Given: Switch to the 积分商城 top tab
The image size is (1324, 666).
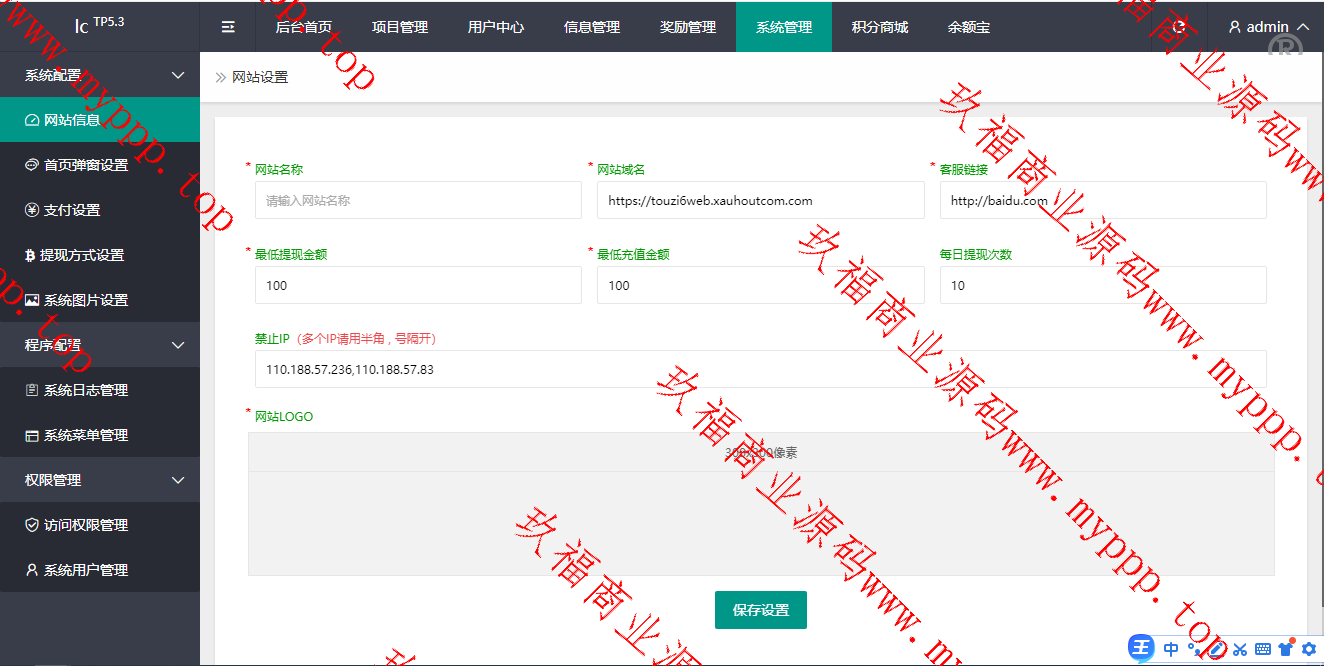Looking at the screenshot, I should click(880, 27).
